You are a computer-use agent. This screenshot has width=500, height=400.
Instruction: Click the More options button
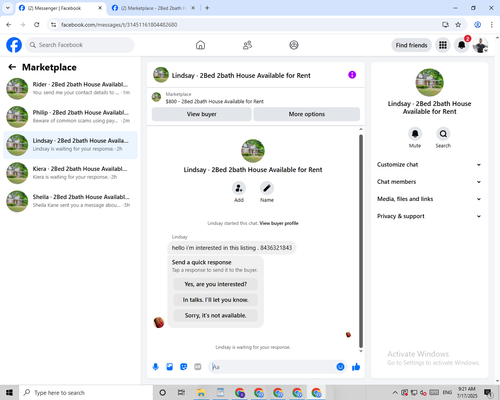[x=307, y=114]
